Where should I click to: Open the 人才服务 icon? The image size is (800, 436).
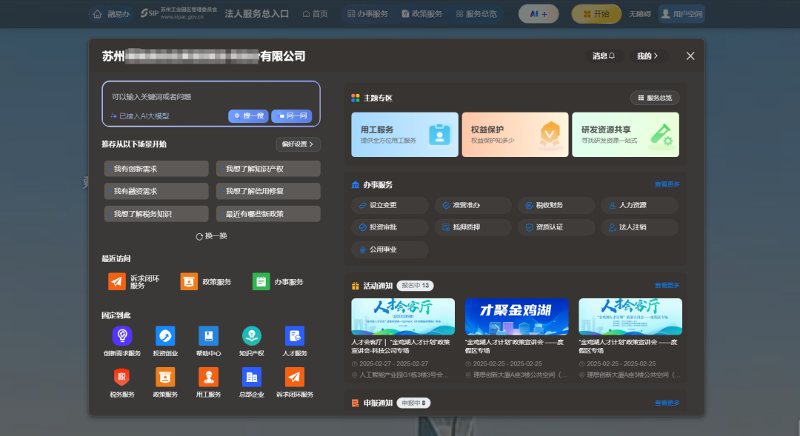tap(294, 337)
